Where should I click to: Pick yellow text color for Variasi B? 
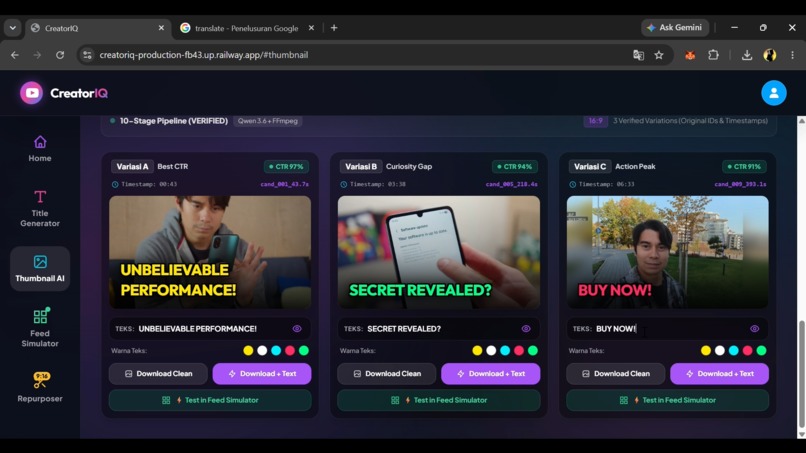477,351
